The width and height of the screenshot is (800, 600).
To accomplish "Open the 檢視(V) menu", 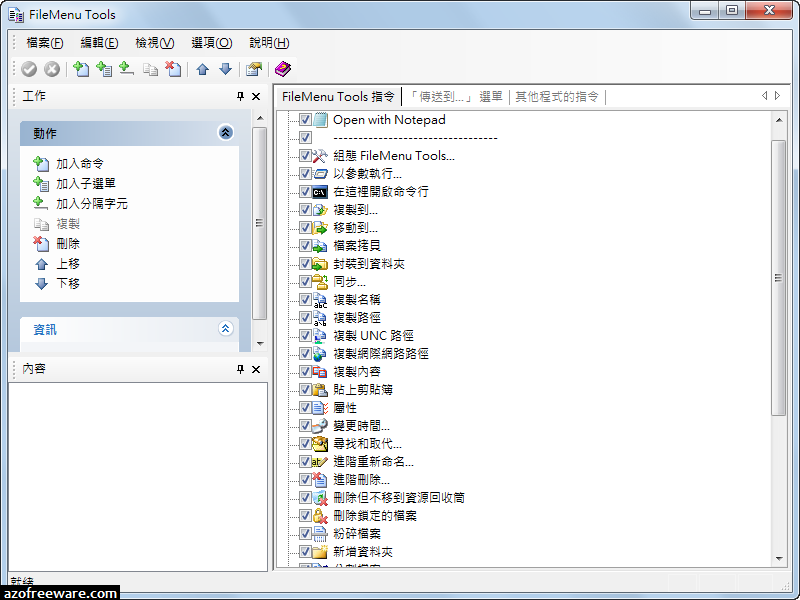I will point(155,43).
